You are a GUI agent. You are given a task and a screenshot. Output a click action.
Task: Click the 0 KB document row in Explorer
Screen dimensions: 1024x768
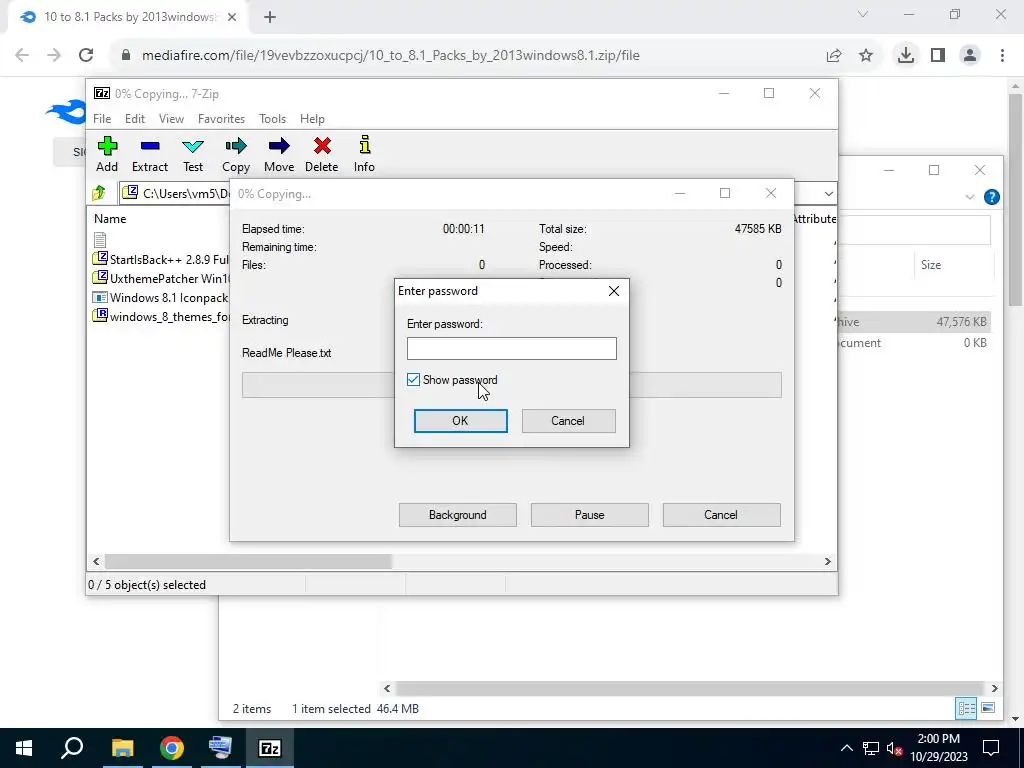914,343
